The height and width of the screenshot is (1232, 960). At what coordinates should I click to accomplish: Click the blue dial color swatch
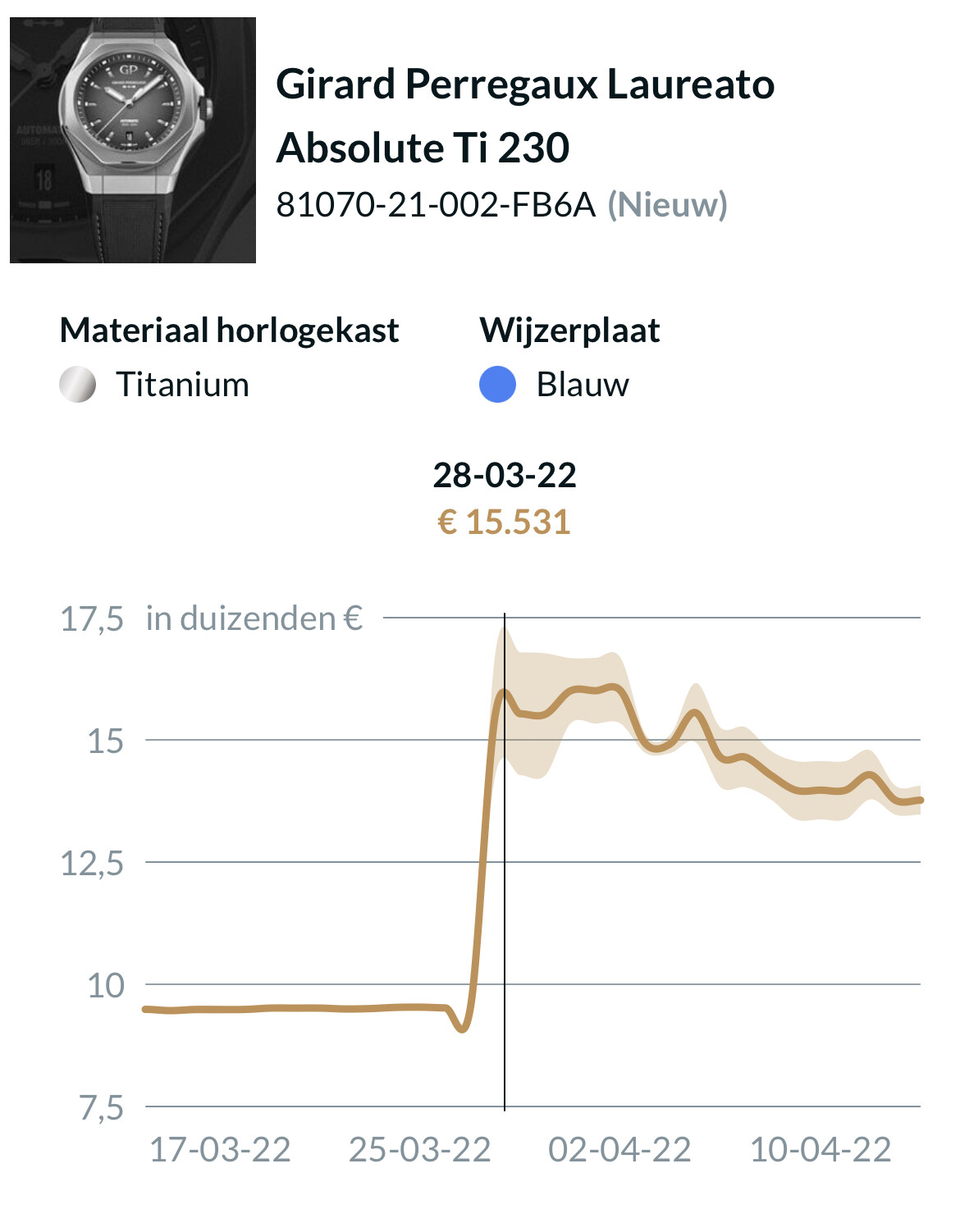(497, 385)
